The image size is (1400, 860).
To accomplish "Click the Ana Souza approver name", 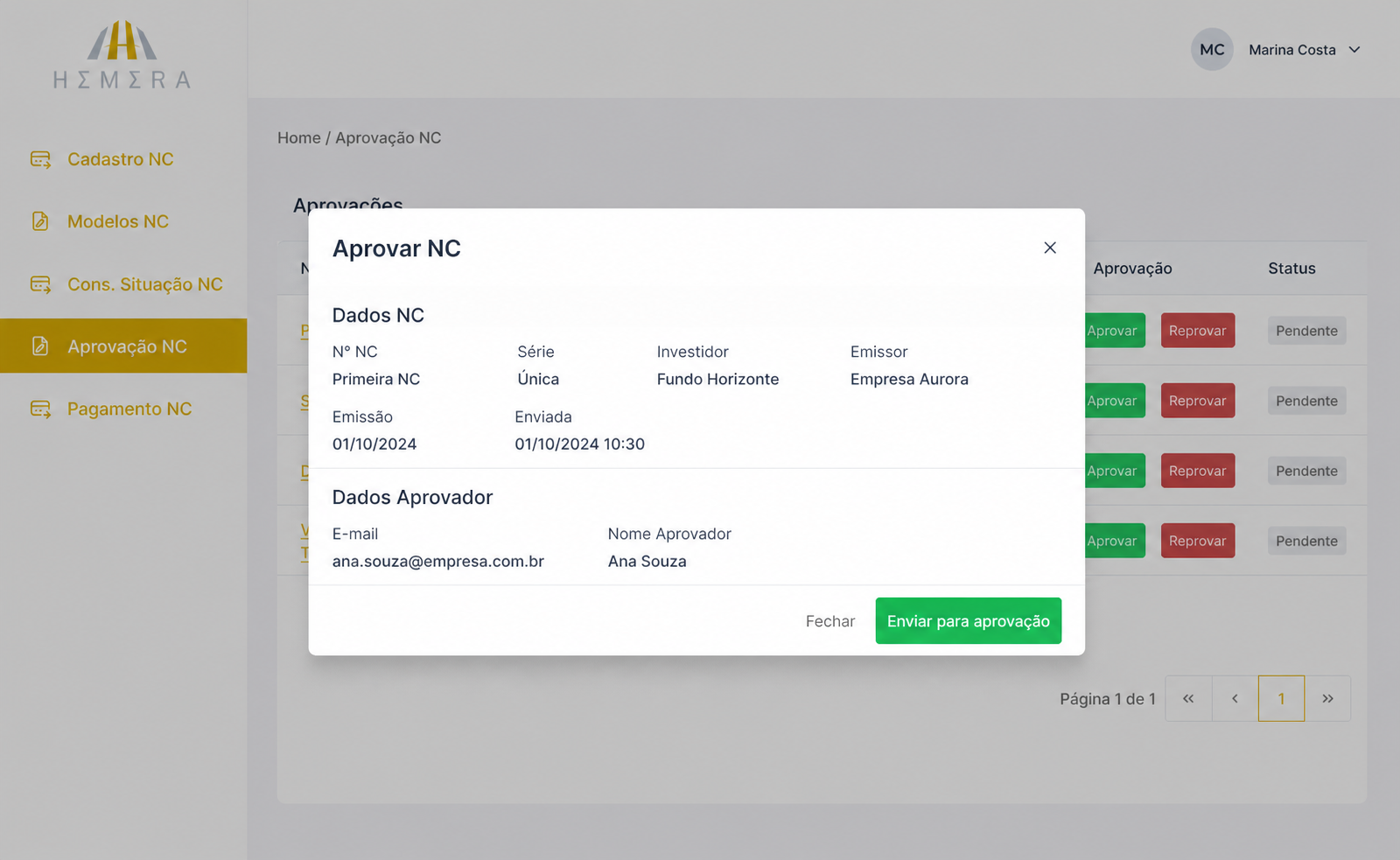I will point(647,561).
